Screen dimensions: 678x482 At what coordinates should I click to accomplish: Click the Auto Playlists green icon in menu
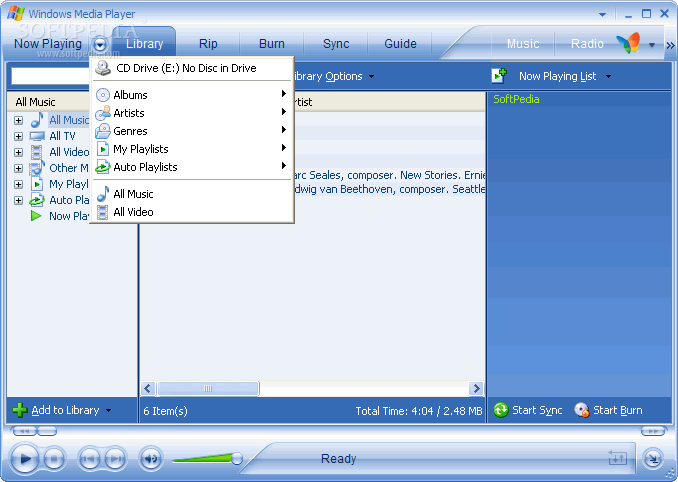[x=103, y=167]
